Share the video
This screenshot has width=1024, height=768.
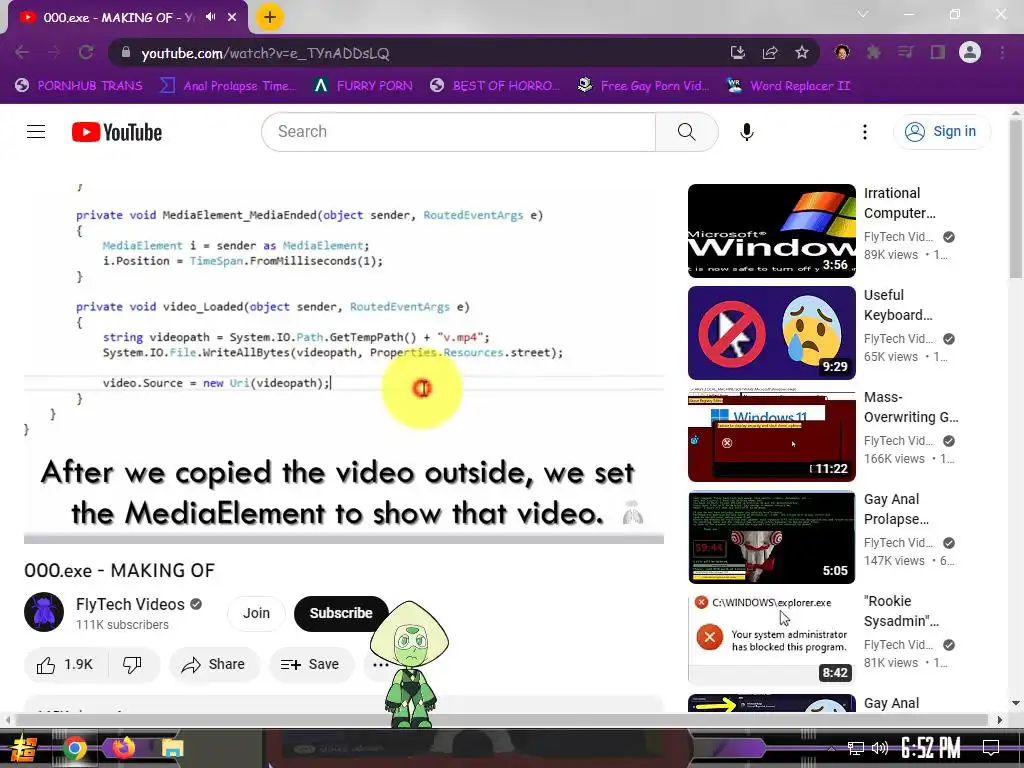pyautogui.click(x=214, y=665)
